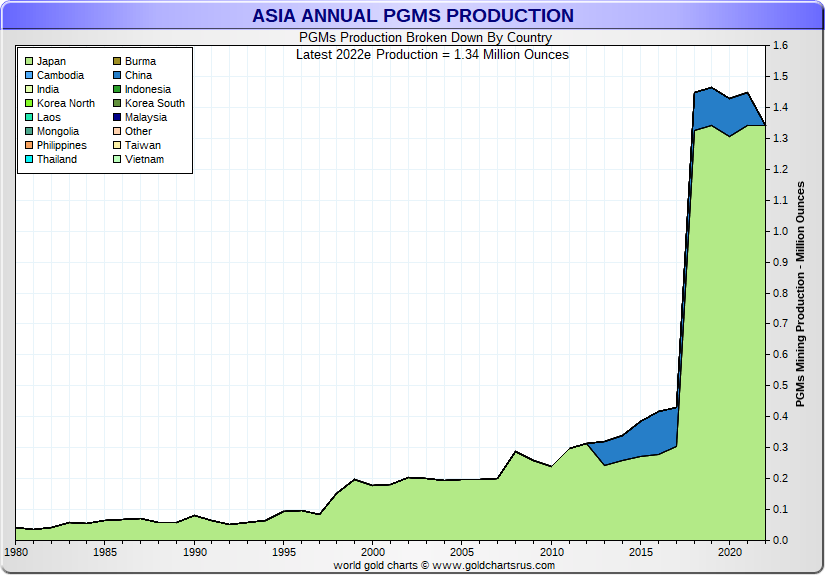Click the 1995 label on the x-axis

[x=283, y=552]
